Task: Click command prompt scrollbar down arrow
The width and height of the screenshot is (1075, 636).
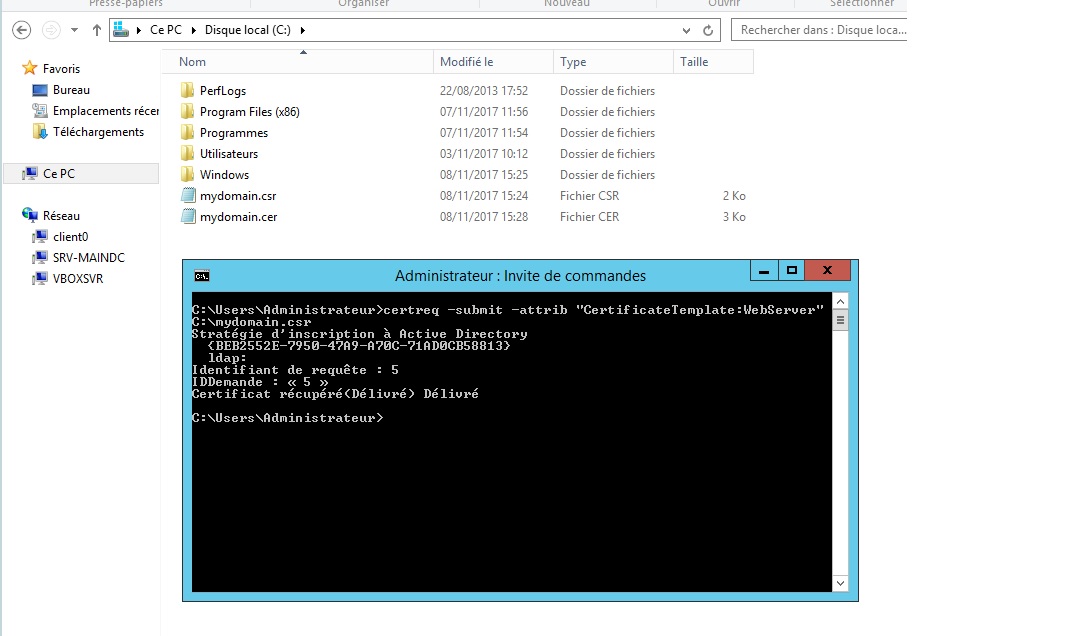Action: coord(841,583)
